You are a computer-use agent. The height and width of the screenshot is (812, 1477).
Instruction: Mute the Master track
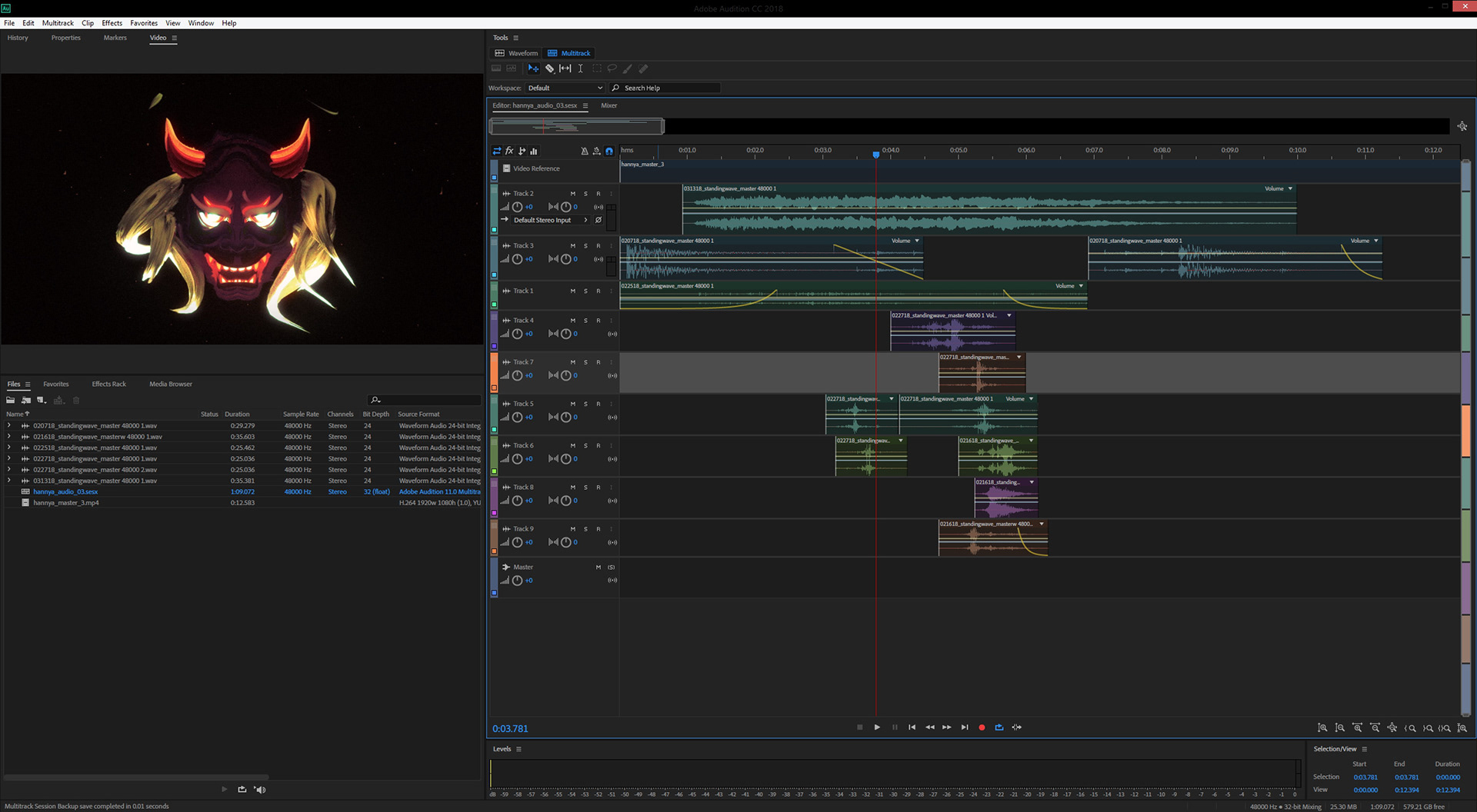click(x=598, y=567)
